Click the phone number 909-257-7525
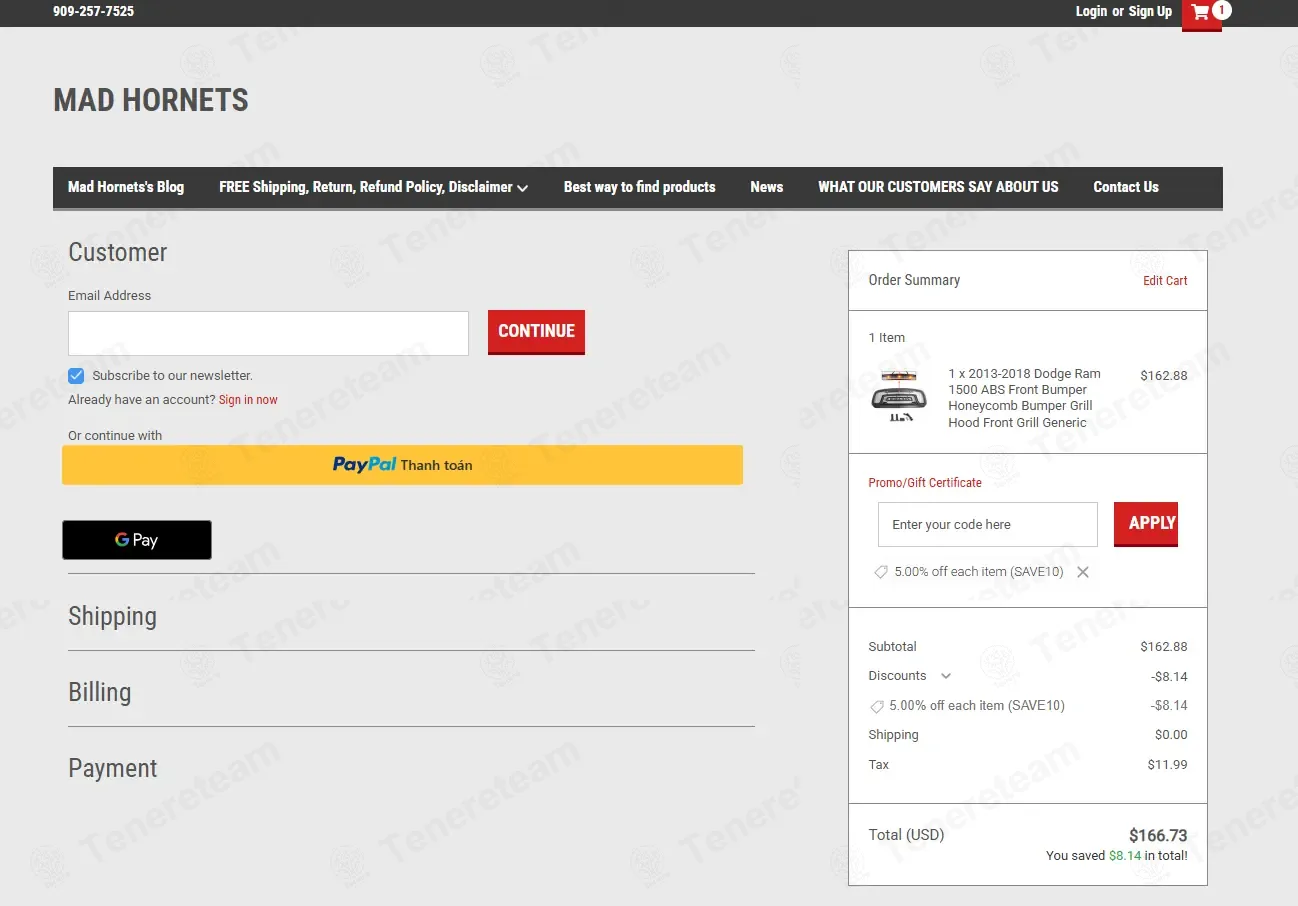 (93, 12)
